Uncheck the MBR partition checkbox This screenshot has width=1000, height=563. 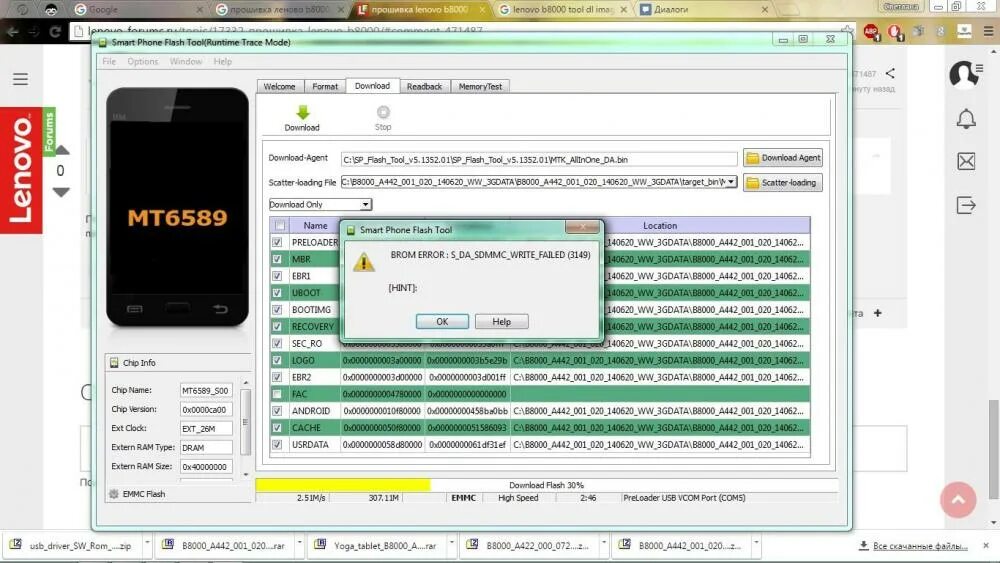click(277, 259)
